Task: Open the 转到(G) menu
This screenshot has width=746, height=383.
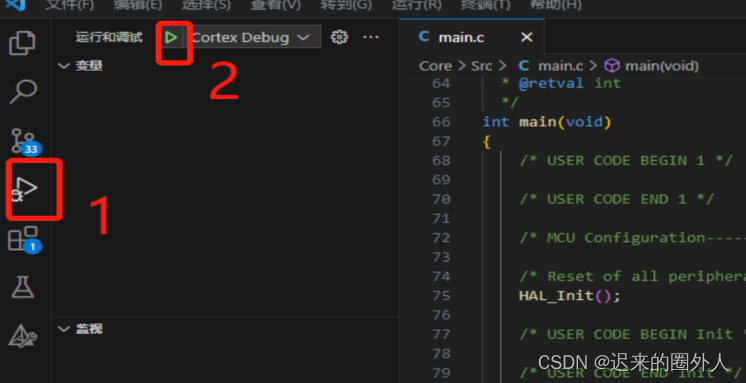Action: click(x=346, y=5)
